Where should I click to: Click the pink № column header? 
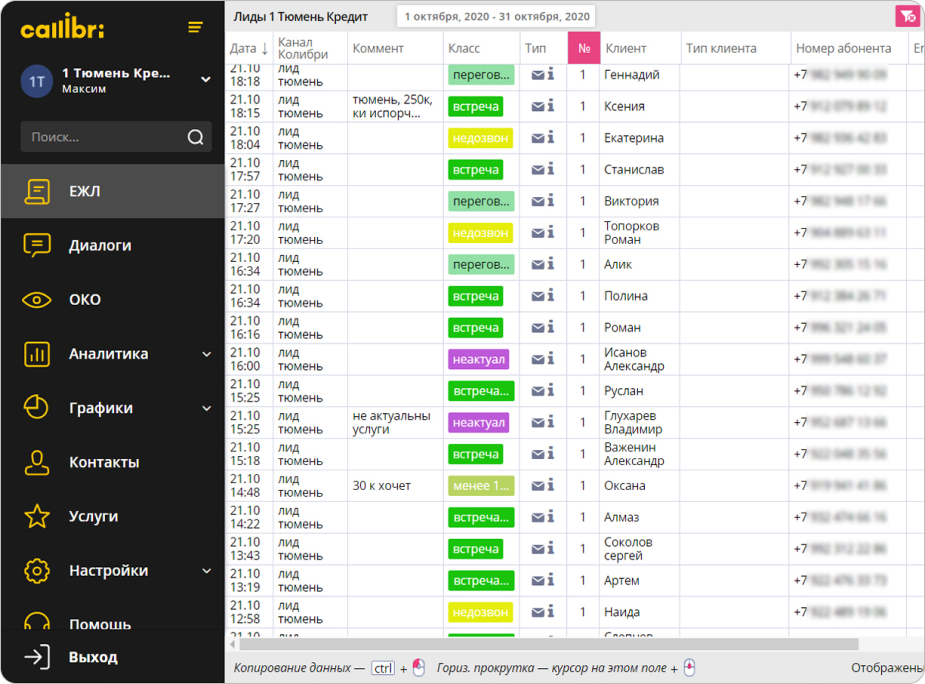coord(584,48)
